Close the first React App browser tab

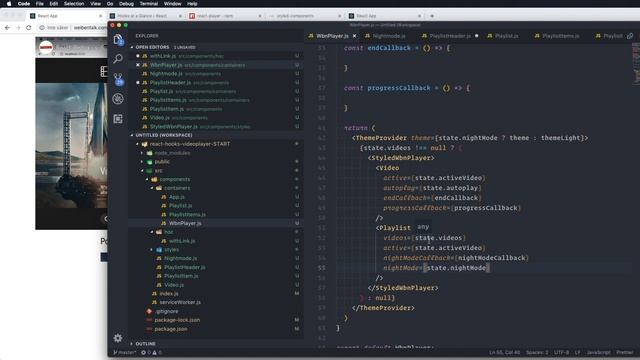[x=100, y=16]
